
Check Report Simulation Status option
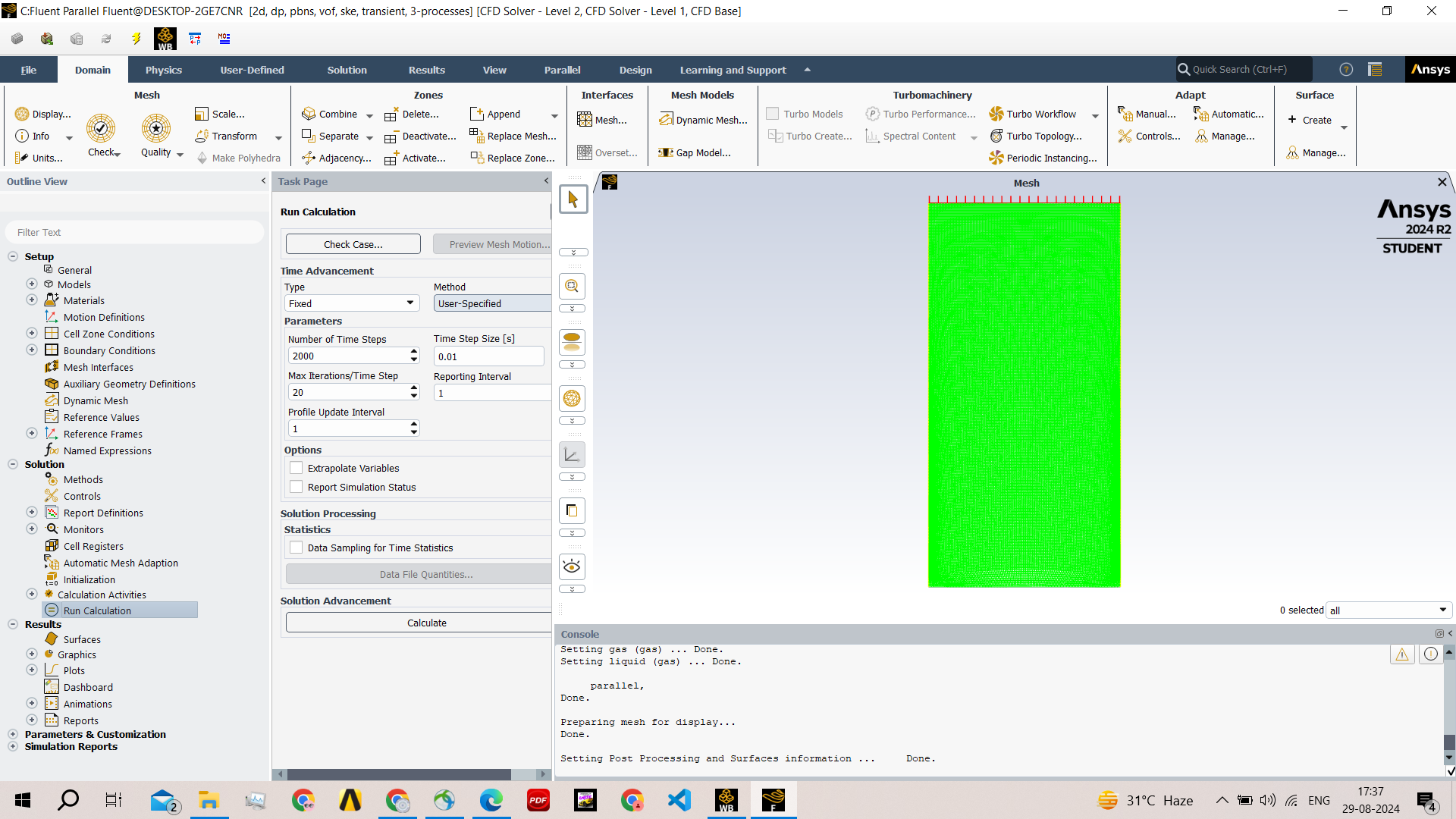(x=297, y=487)
